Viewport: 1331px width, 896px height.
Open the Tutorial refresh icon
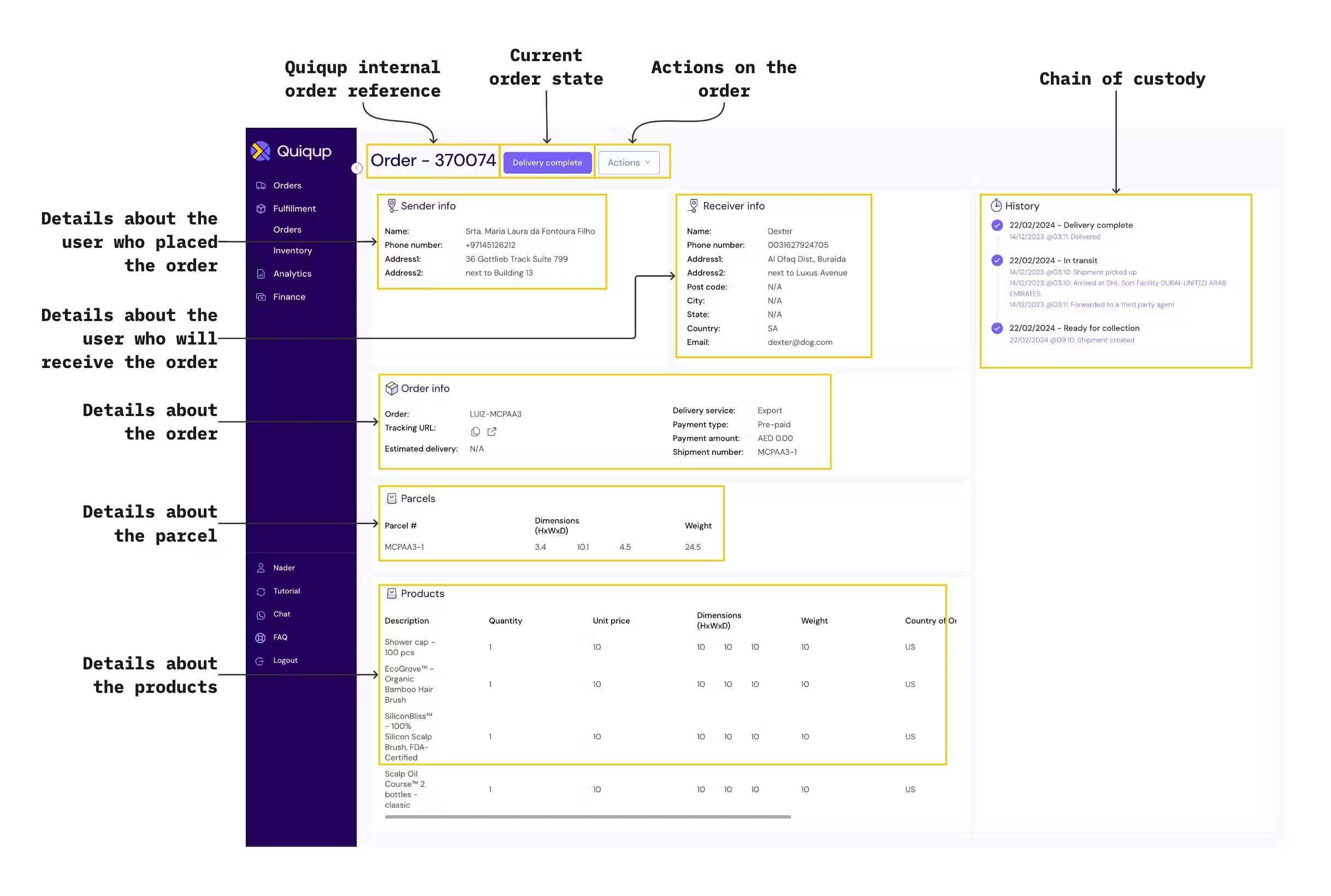261,591
